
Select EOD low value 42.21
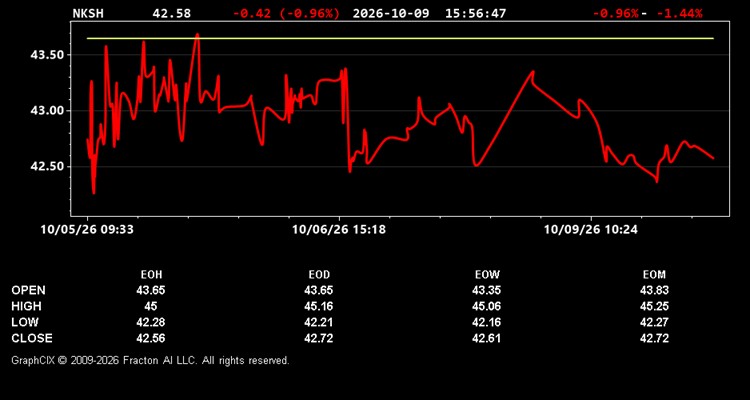[319, 322]
